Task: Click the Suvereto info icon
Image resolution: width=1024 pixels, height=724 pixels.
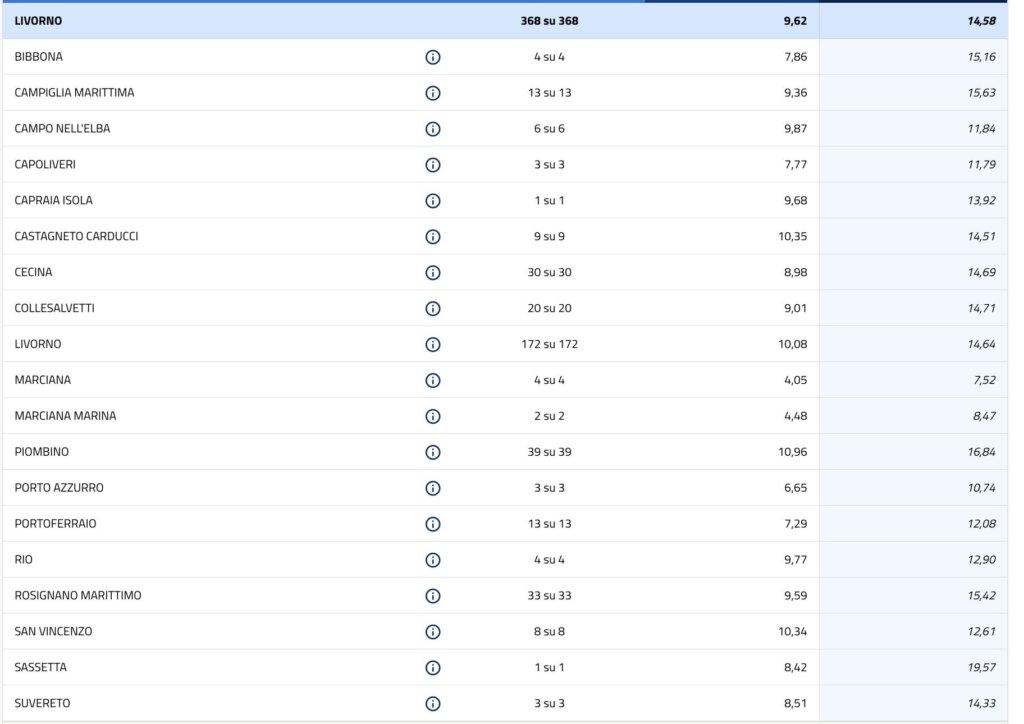Action: coord(433,704)
